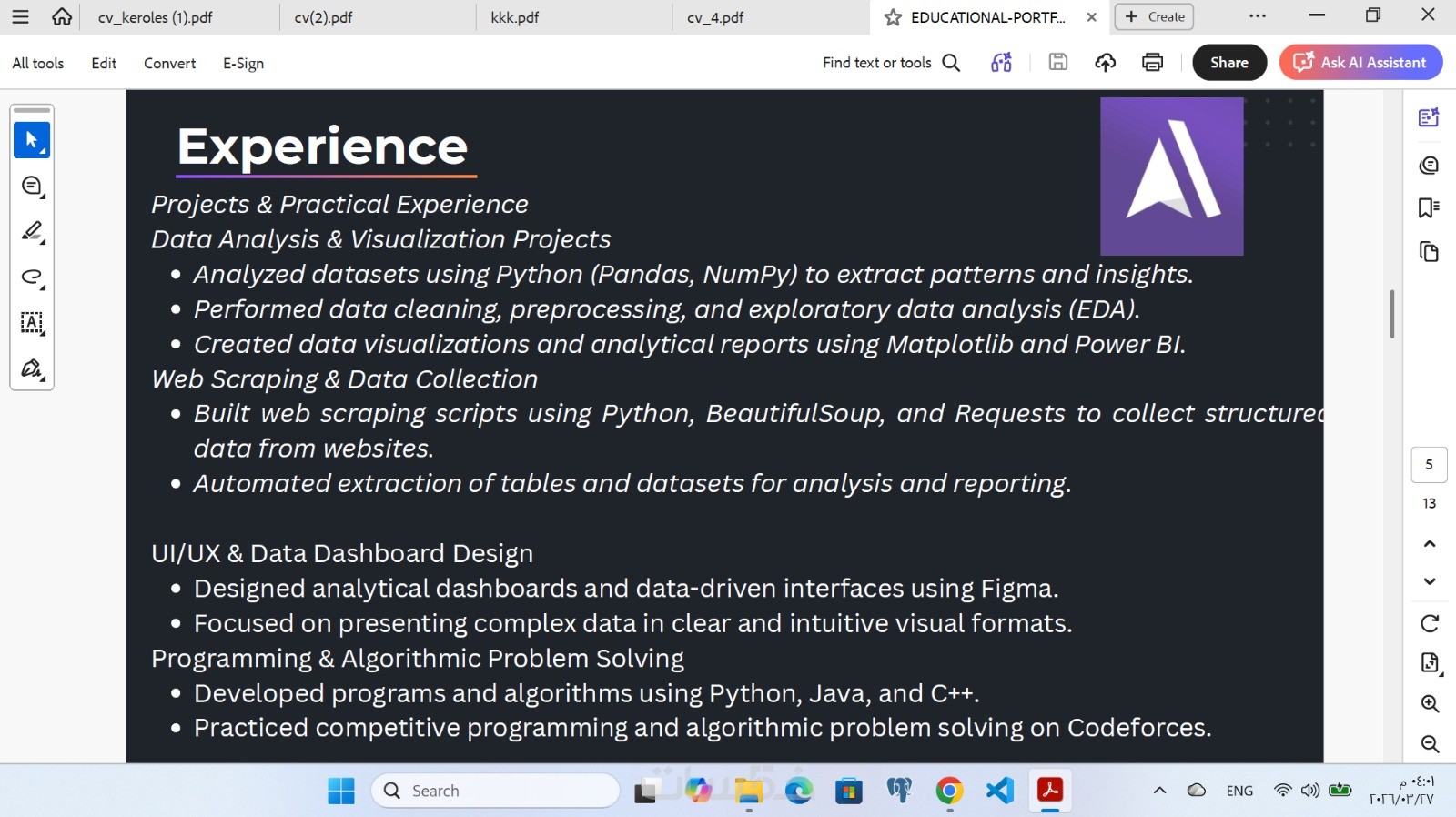
Task: Select the Highlight pen tool
Action: pos(32,232)
